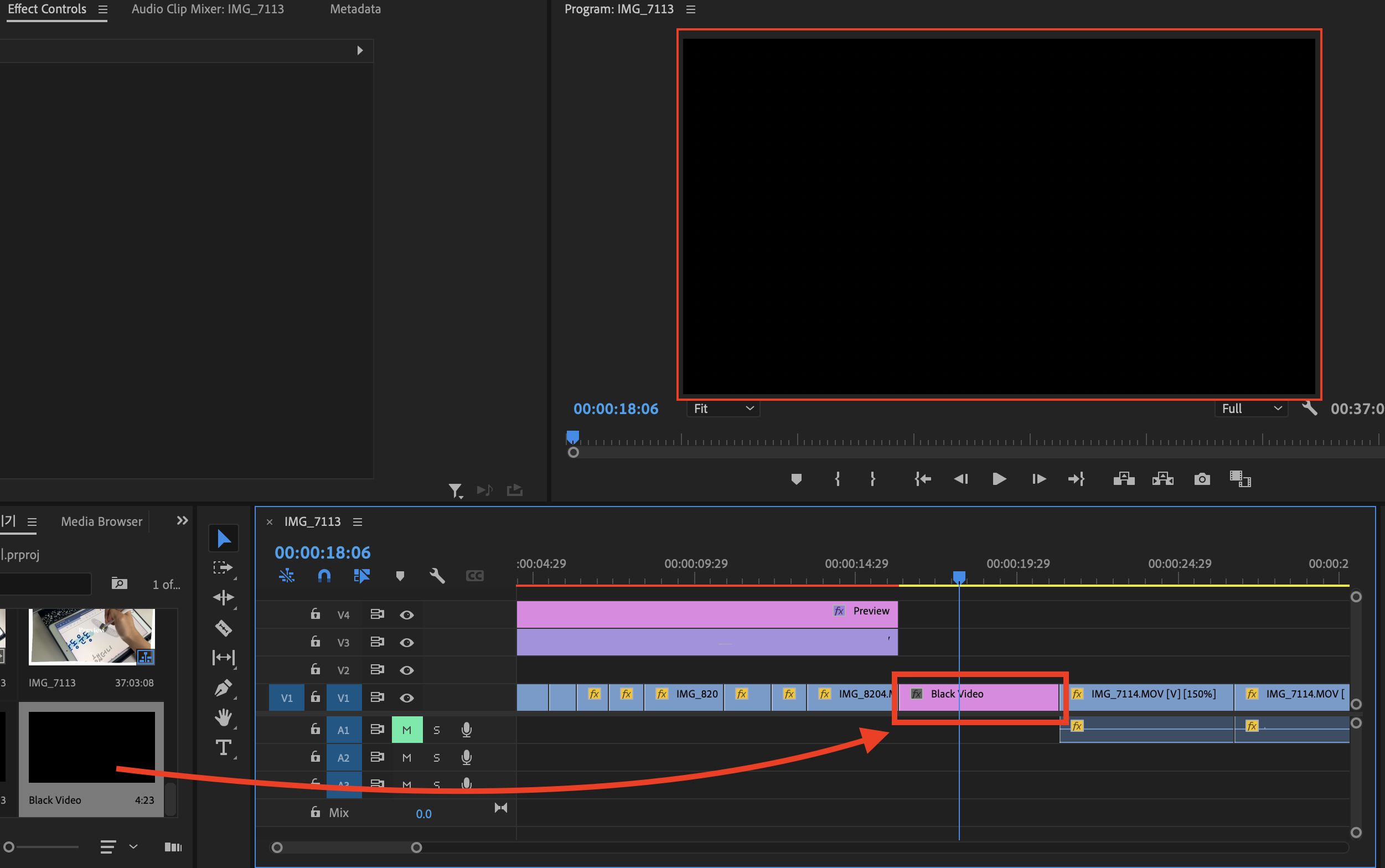Open Timeline display settings wrench
The image size is (1385, 868).
(437, 576)
